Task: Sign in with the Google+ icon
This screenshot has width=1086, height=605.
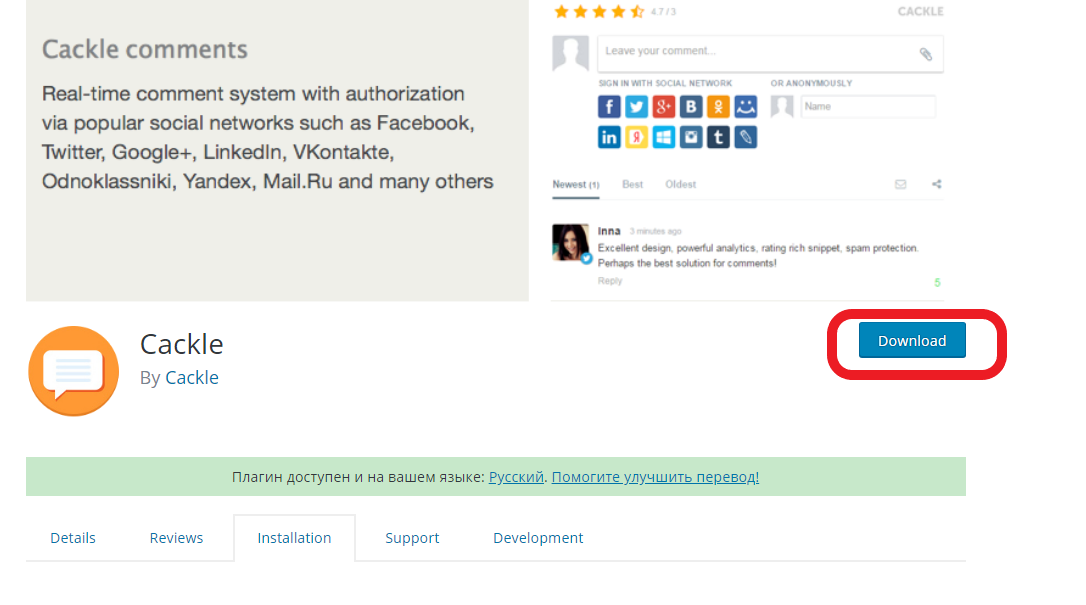Action: point(664,107)
